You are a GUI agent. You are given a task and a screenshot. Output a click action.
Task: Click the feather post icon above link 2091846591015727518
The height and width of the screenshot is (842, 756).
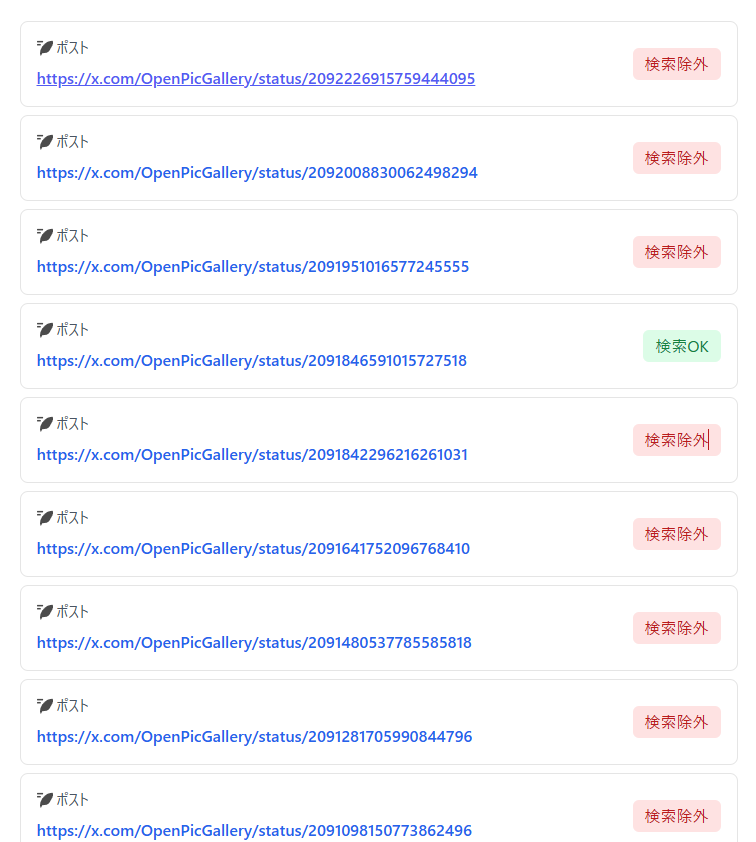tap(45, 329)
